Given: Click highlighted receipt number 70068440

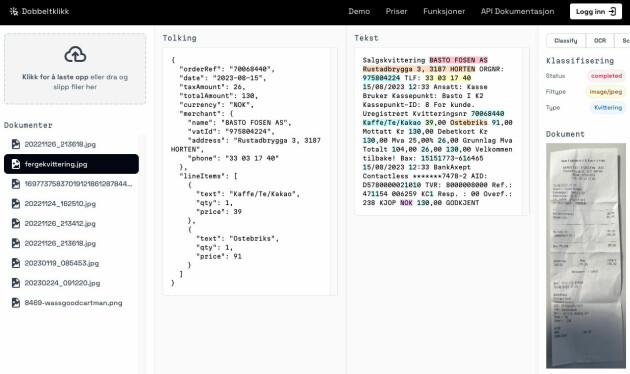Looking at the screenshot, I should coord(487,114).
